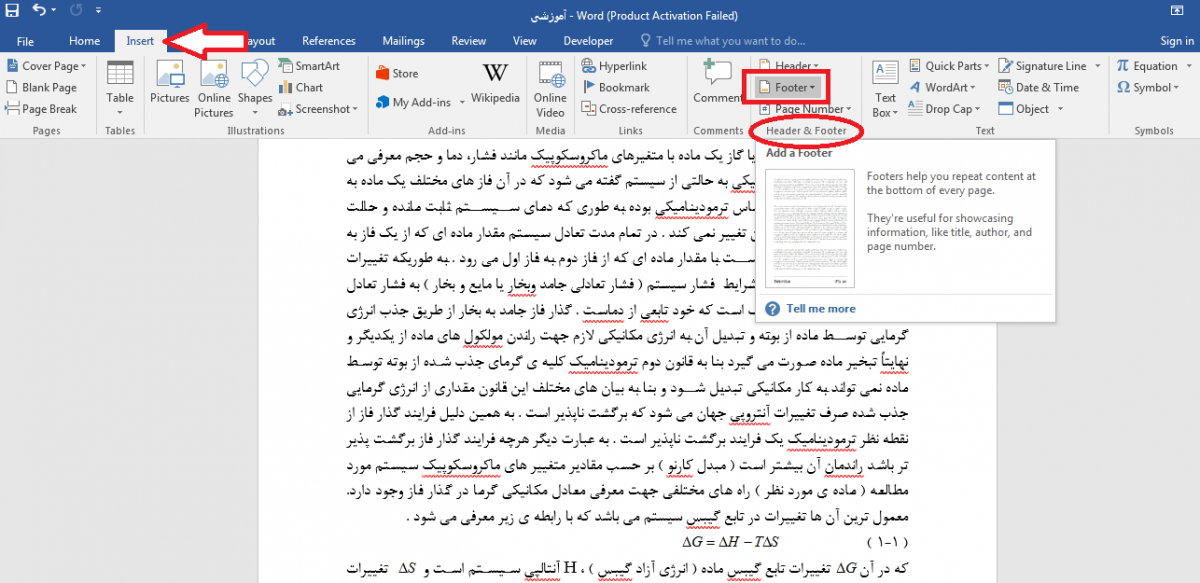Click the Save icon in the title bar
The image size is (1200, 583).
click(12, 14)
